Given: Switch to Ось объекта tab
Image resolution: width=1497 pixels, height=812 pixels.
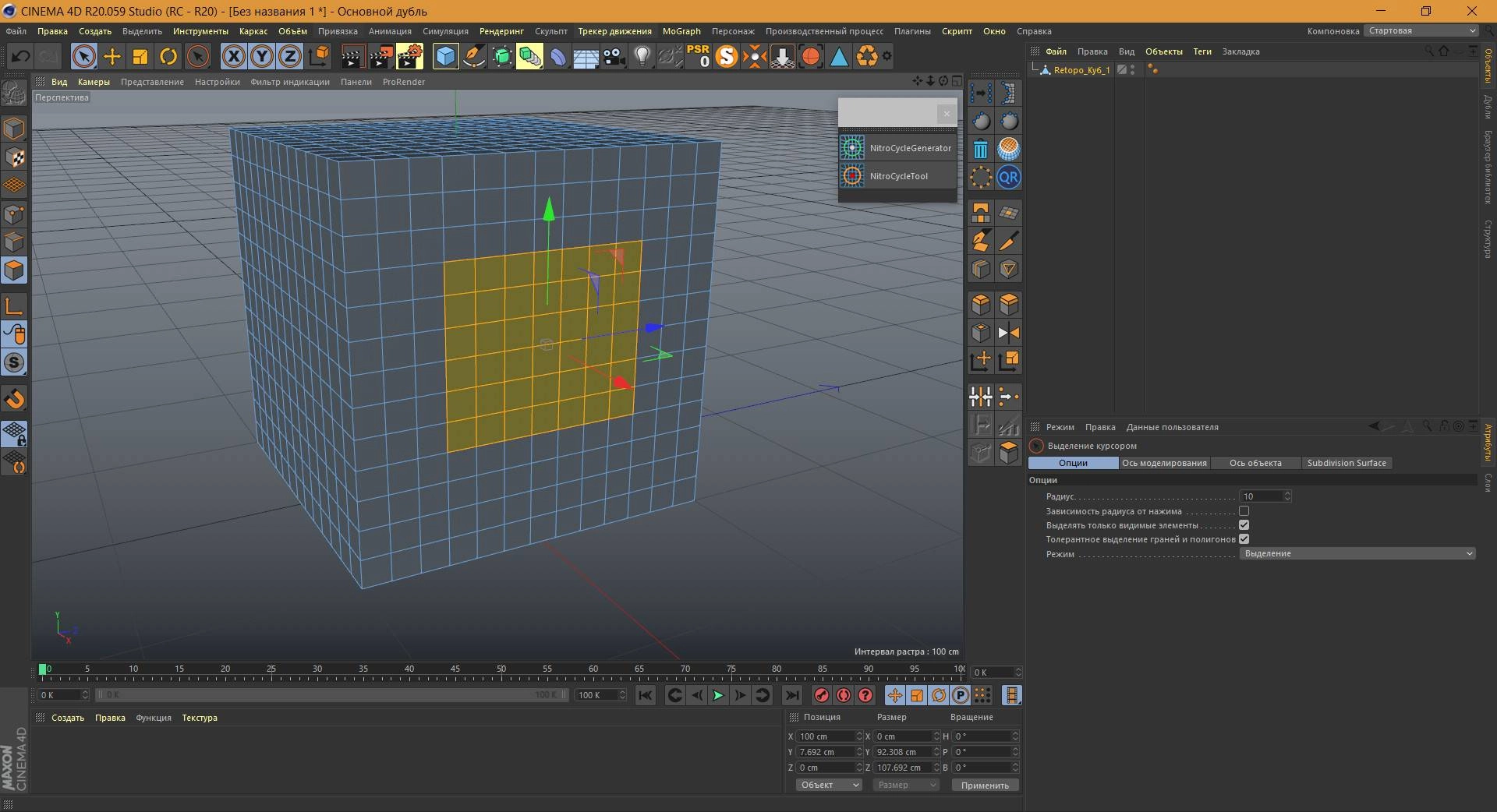Looking at the screenshot, I should coord(1255,463).
